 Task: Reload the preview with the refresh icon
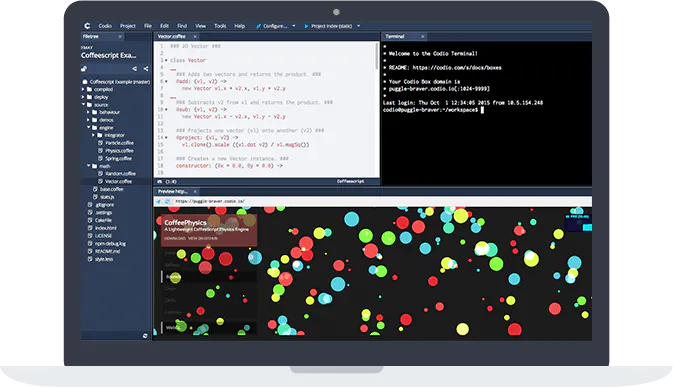[167, 201]
